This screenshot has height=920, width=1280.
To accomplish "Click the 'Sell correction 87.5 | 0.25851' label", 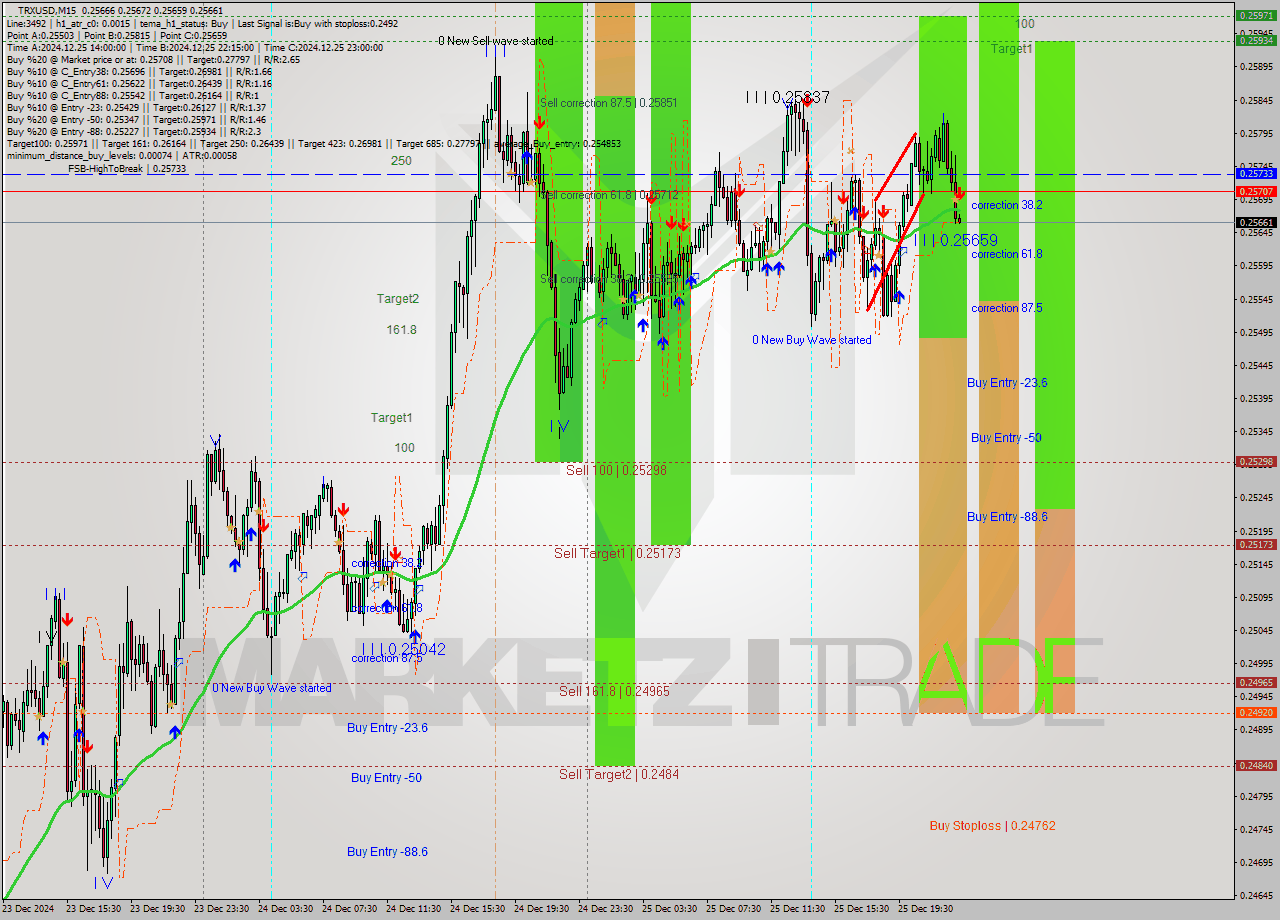I will click(x=609, y=103).
